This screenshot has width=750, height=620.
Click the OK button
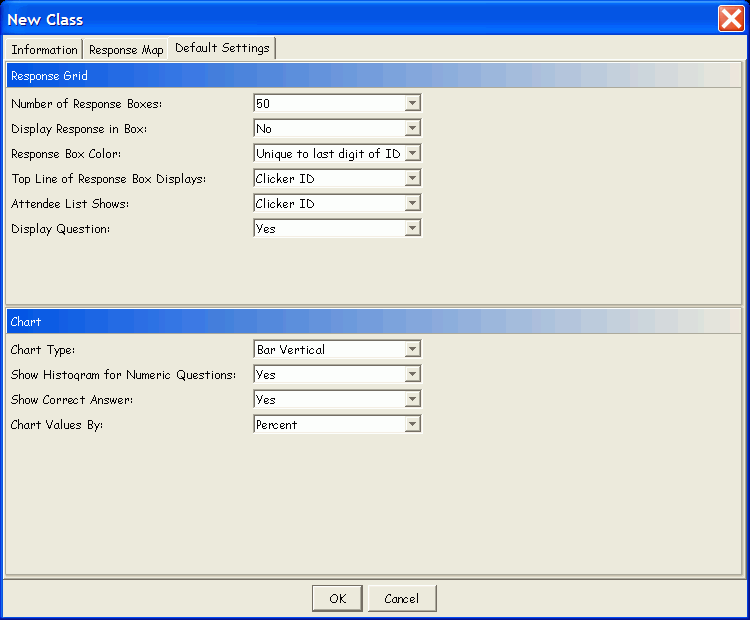pos(337,598)
